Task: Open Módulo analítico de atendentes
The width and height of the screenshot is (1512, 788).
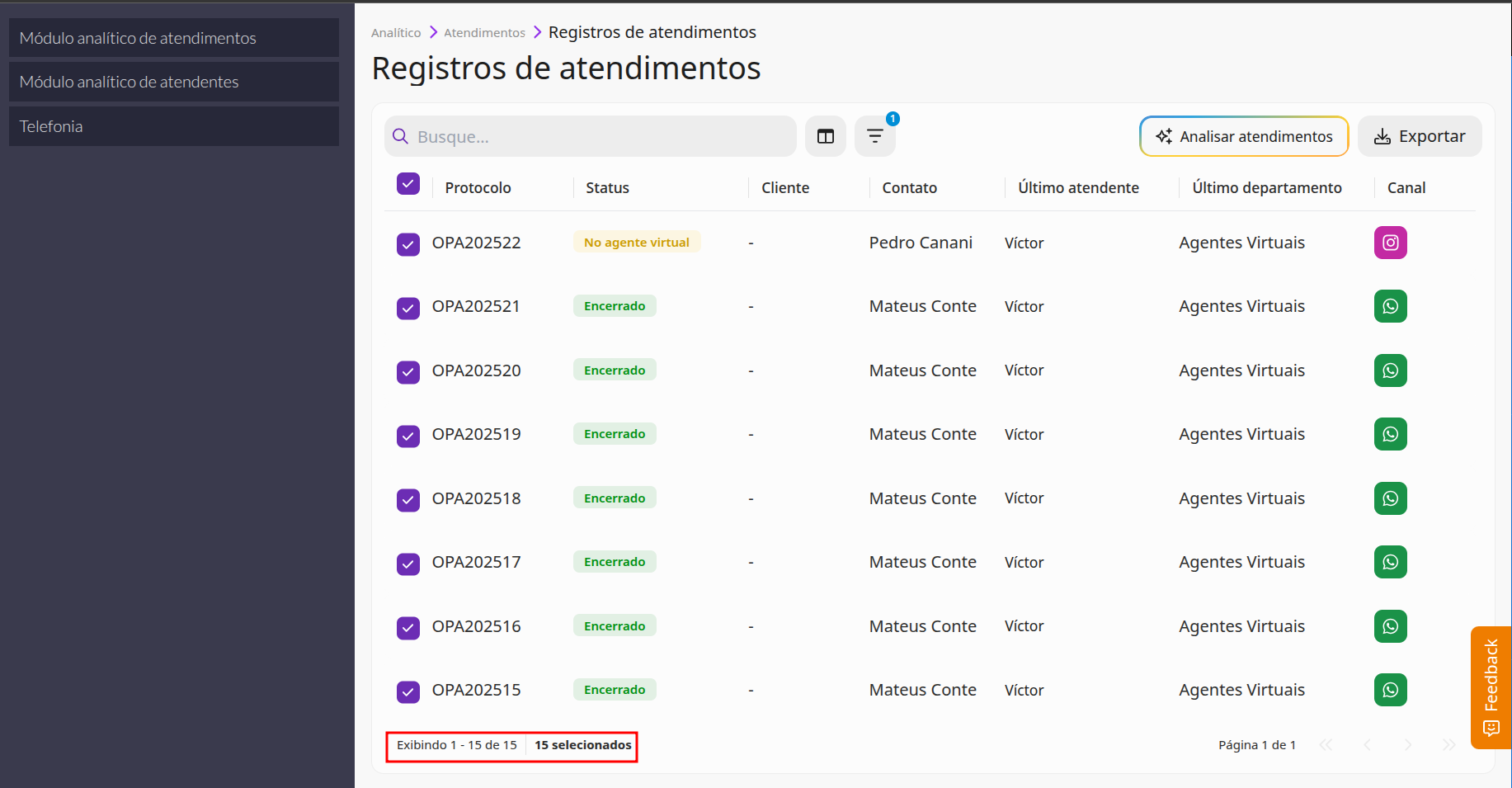Action: point(174,82)
